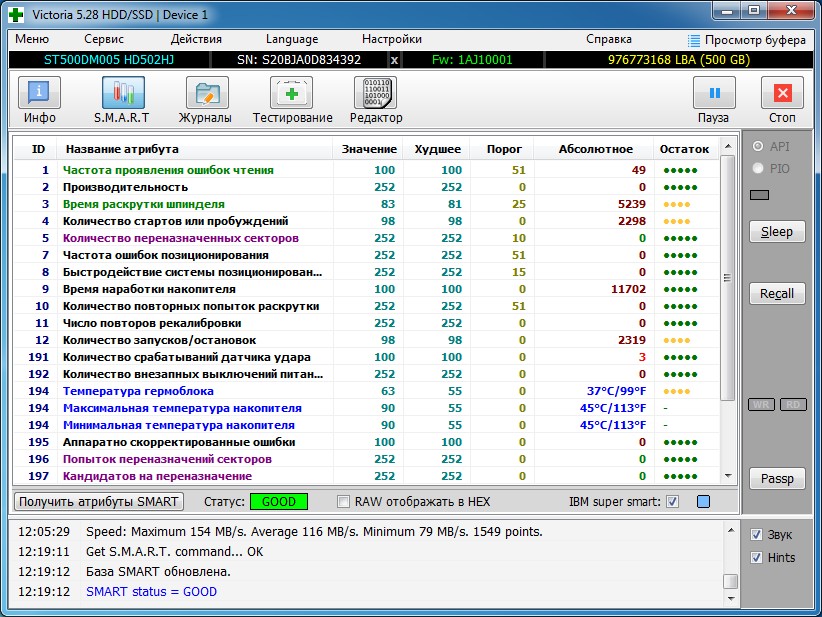Select the Время раскрутки шпинделя row

coord(367,204)
